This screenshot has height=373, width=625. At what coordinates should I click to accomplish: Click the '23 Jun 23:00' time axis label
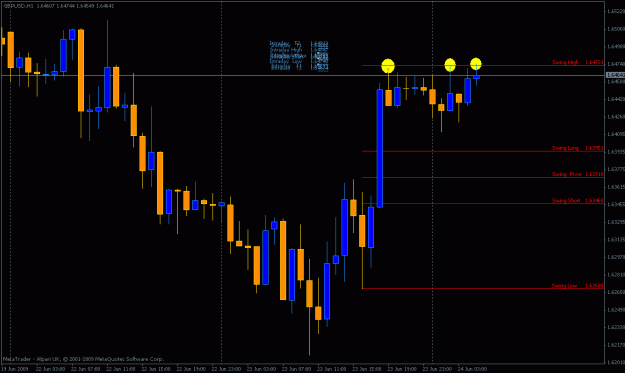(437, 369)
